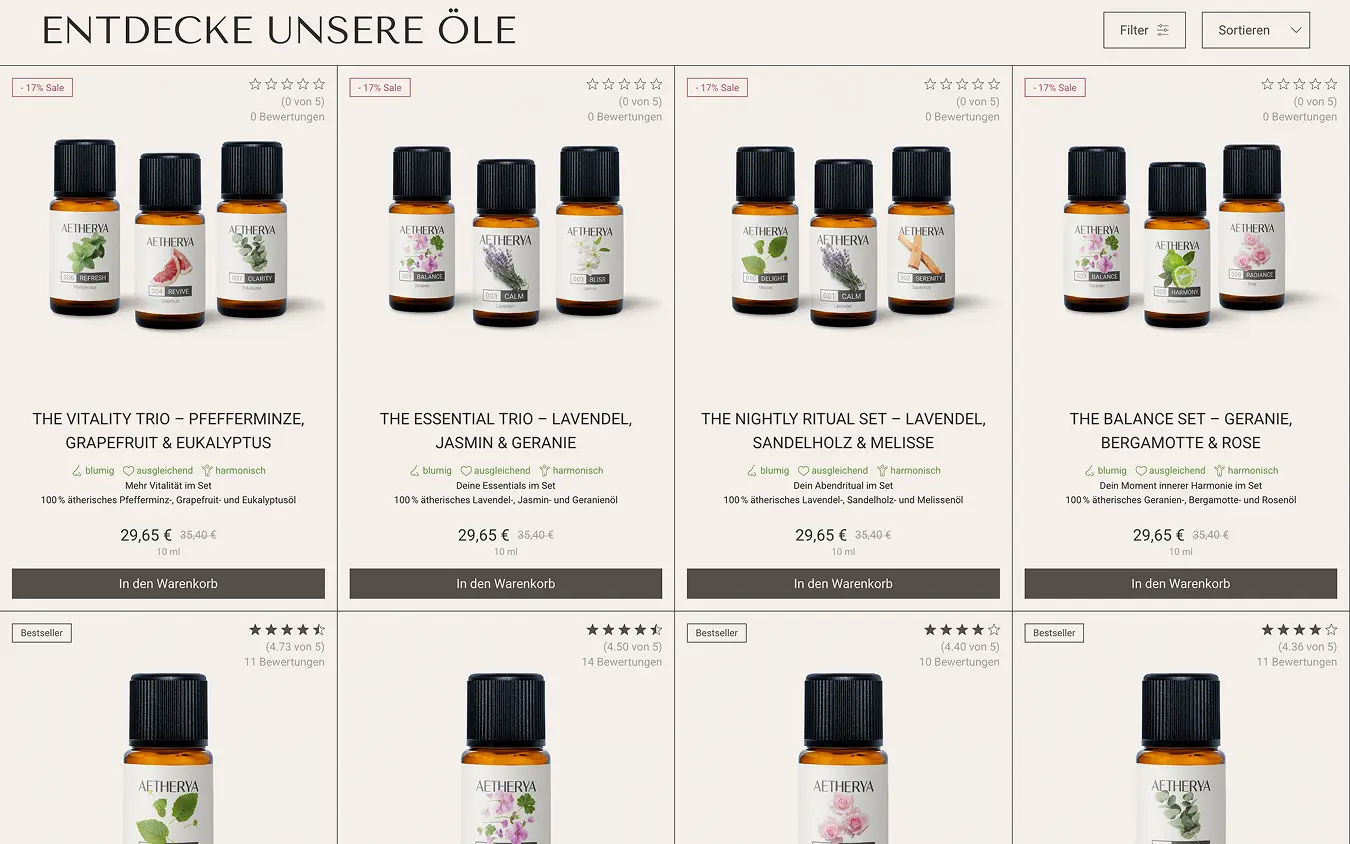Click the 4.73 von 5 star rating
Image resolution: width=1350 pixels, height=844 pixels.
(x=287, y=630)
